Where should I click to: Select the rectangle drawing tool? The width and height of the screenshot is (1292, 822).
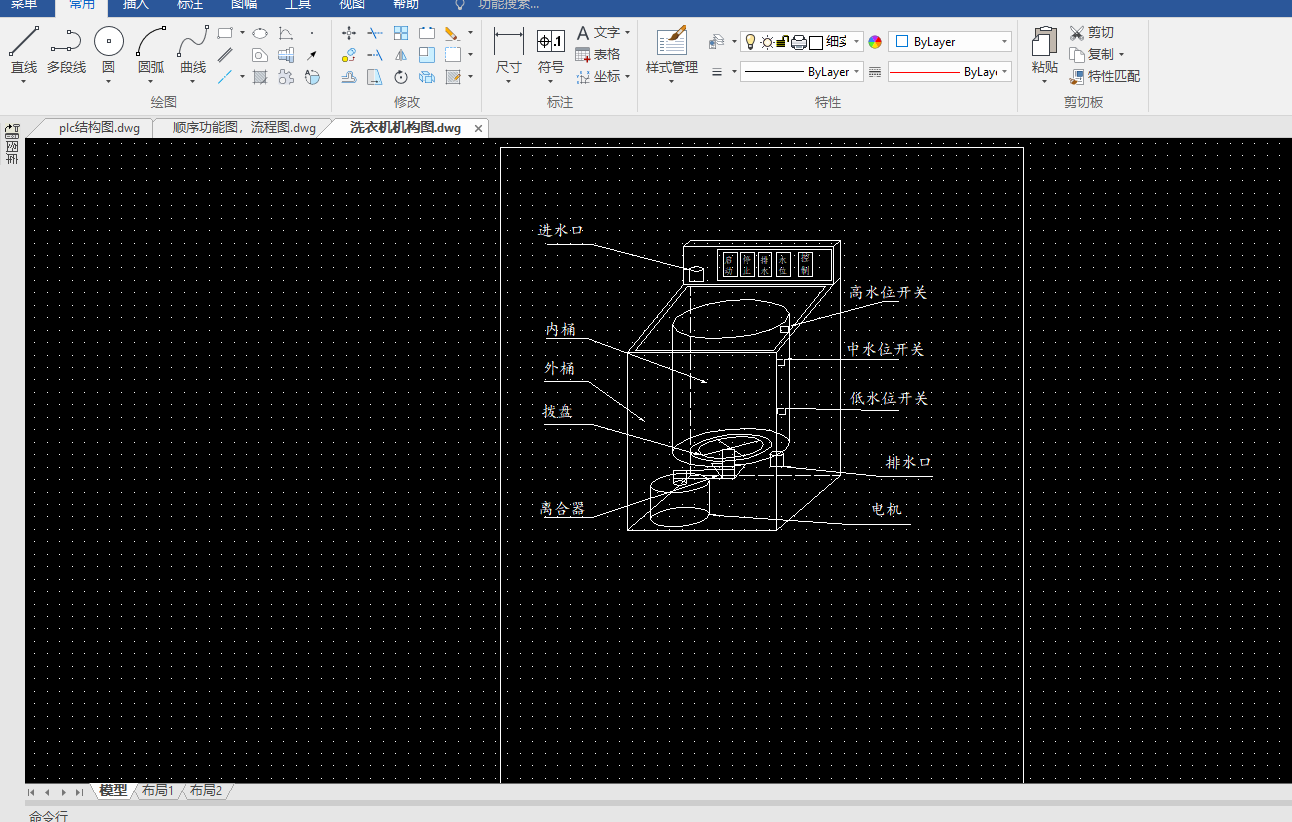(225, 33)
